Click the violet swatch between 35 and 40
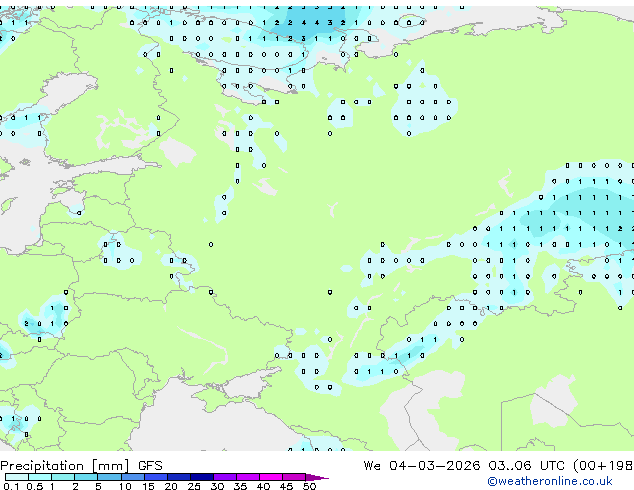634x490 pixels. coord(248,477)
